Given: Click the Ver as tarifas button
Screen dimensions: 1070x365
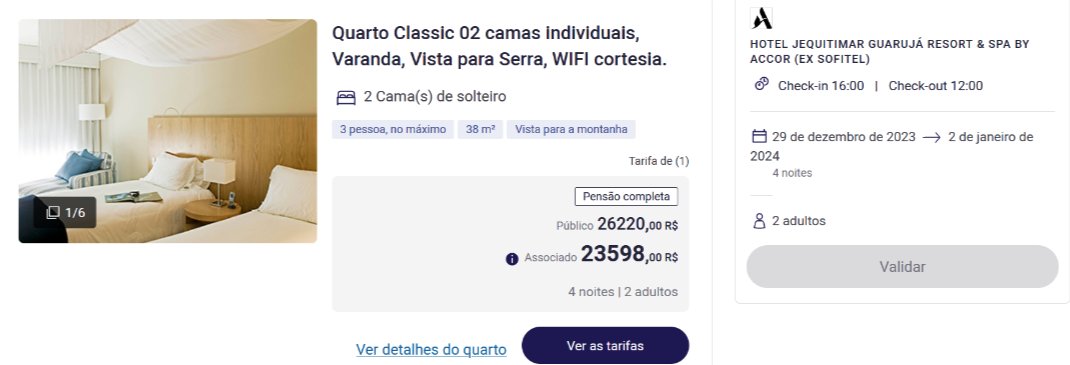Looking at the screenshot, I should 605,345.
